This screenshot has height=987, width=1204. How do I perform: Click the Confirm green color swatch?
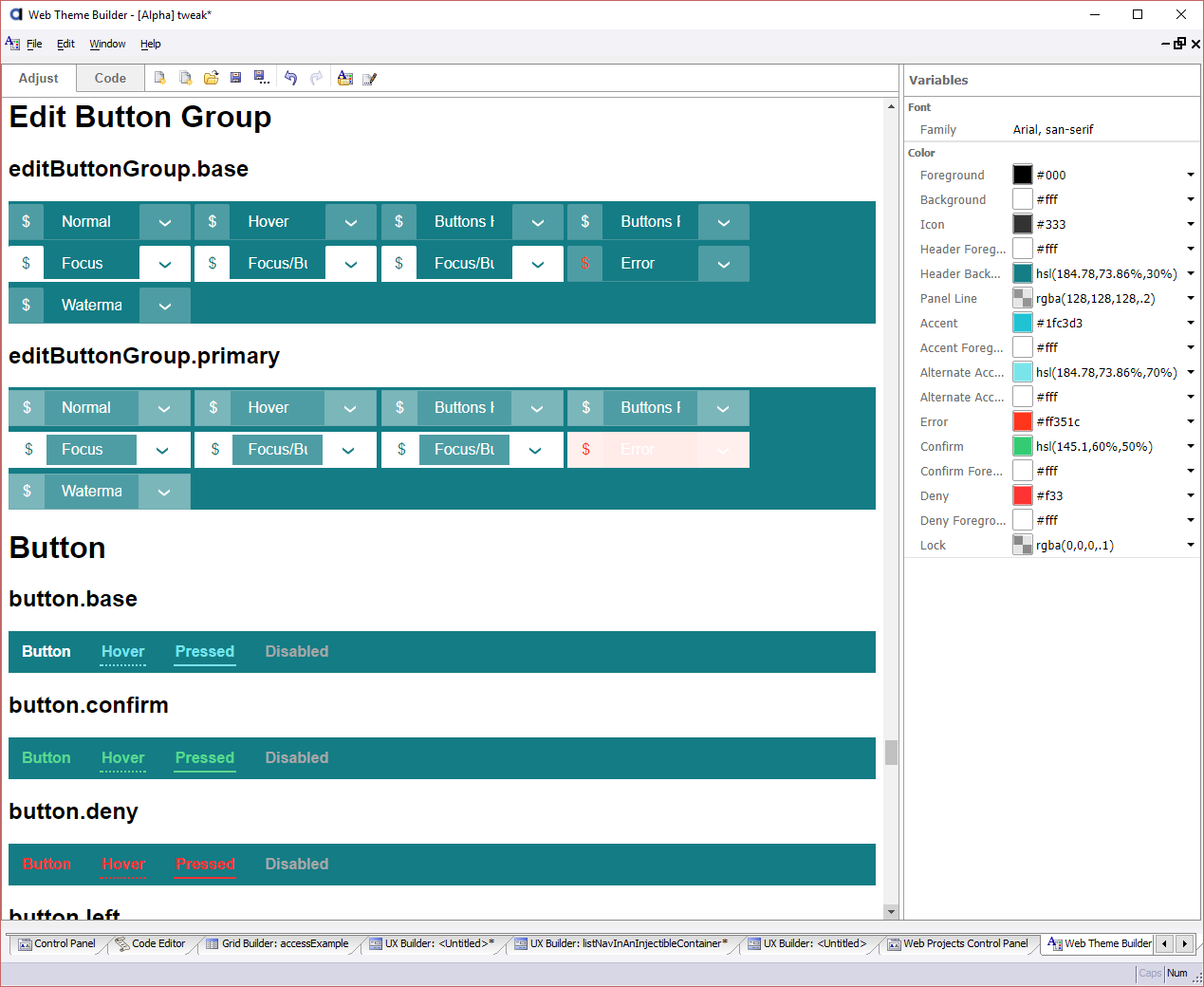(1023, 446)
